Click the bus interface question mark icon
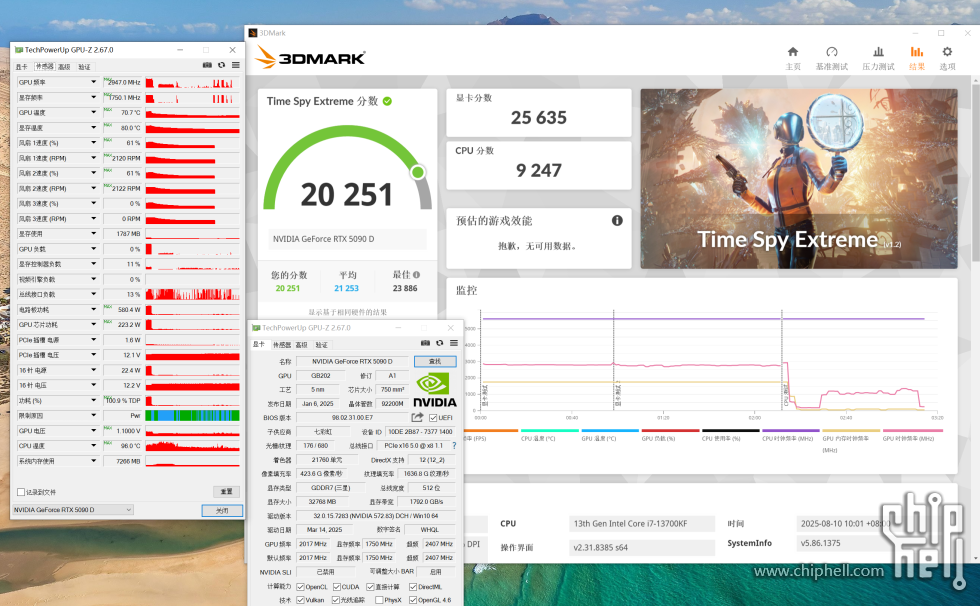The height and width of the screenshot is (606, 980). click(x=454, y=445)
